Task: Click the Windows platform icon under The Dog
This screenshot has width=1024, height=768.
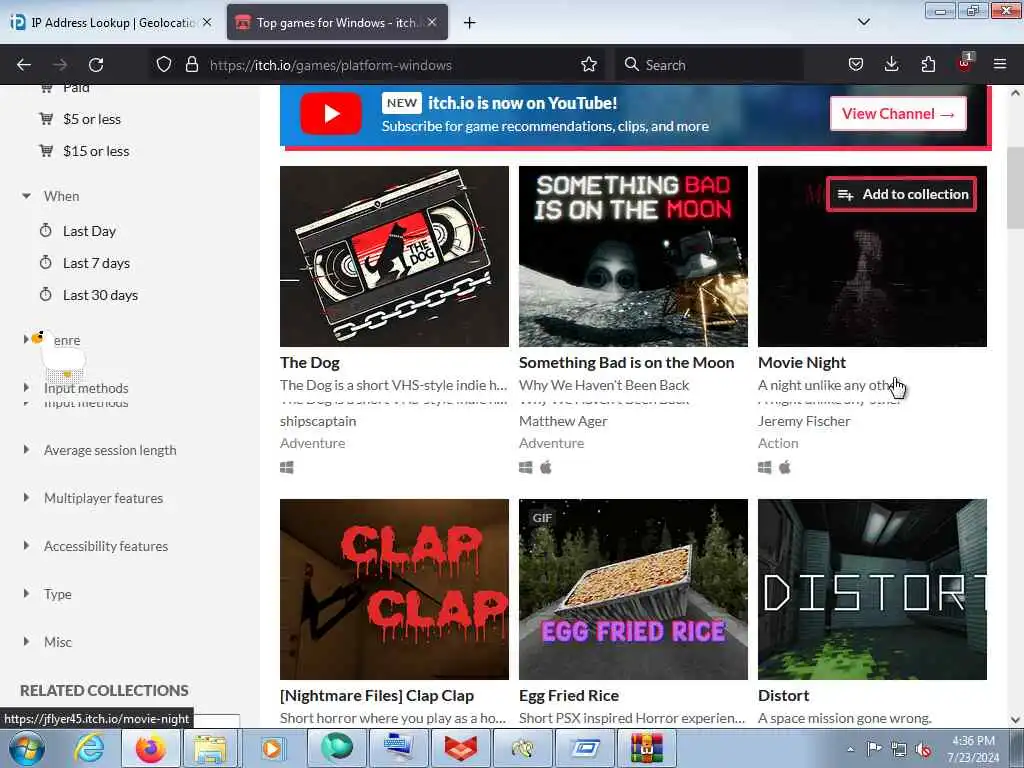Action: [287, 468]
